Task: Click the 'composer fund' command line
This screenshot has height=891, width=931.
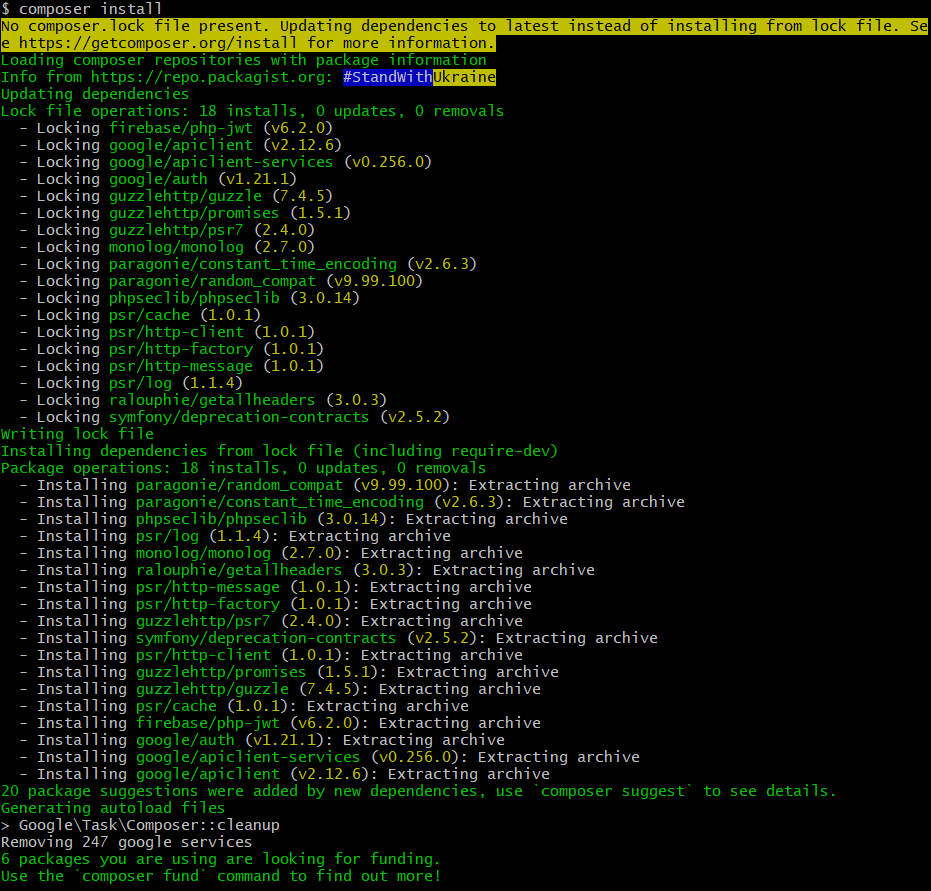Action: (x=221, y=877)
